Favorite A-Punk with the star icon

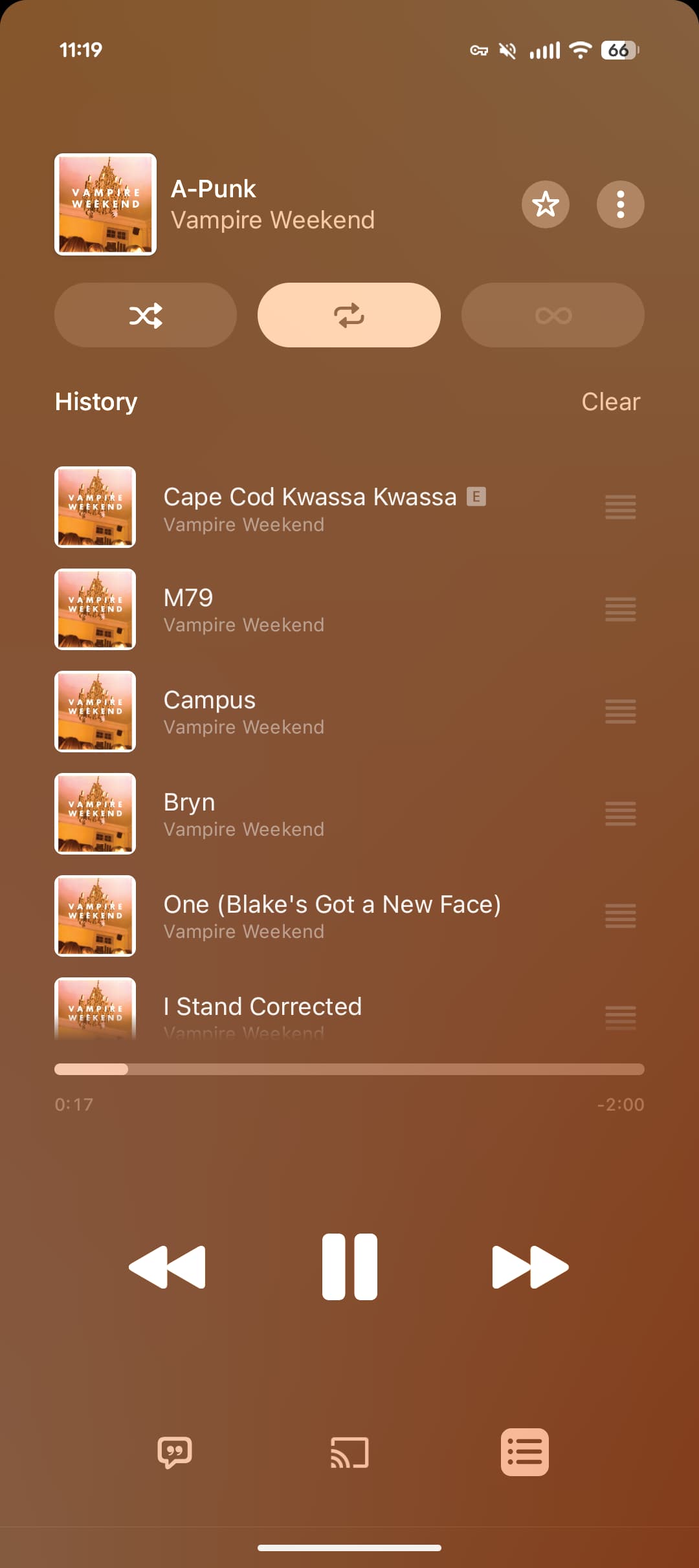pyautogui.click(x=545, y=204)
